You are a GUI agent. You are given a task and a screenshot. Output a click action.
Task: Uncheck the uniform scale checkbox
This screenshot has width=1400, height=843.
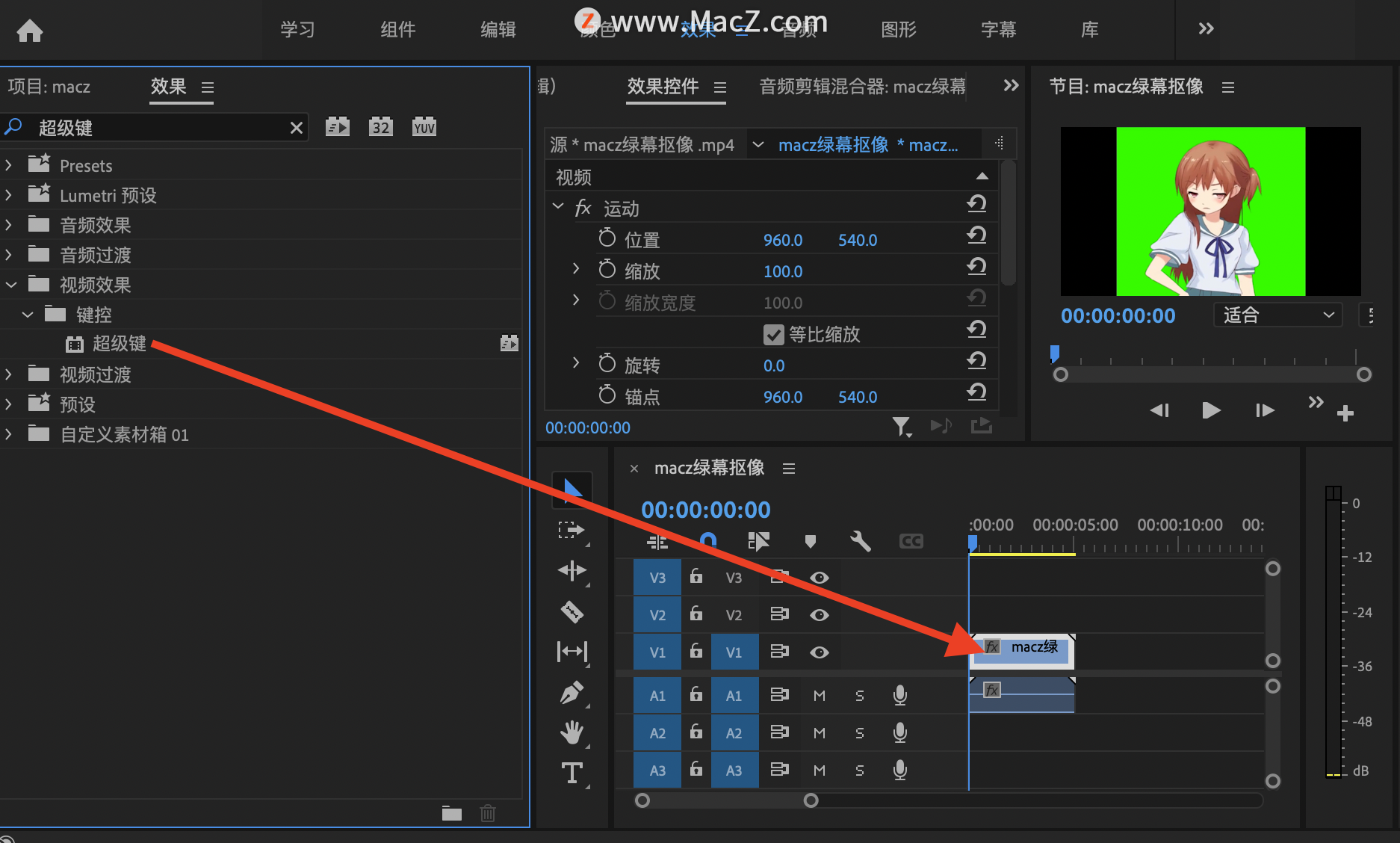774,334
